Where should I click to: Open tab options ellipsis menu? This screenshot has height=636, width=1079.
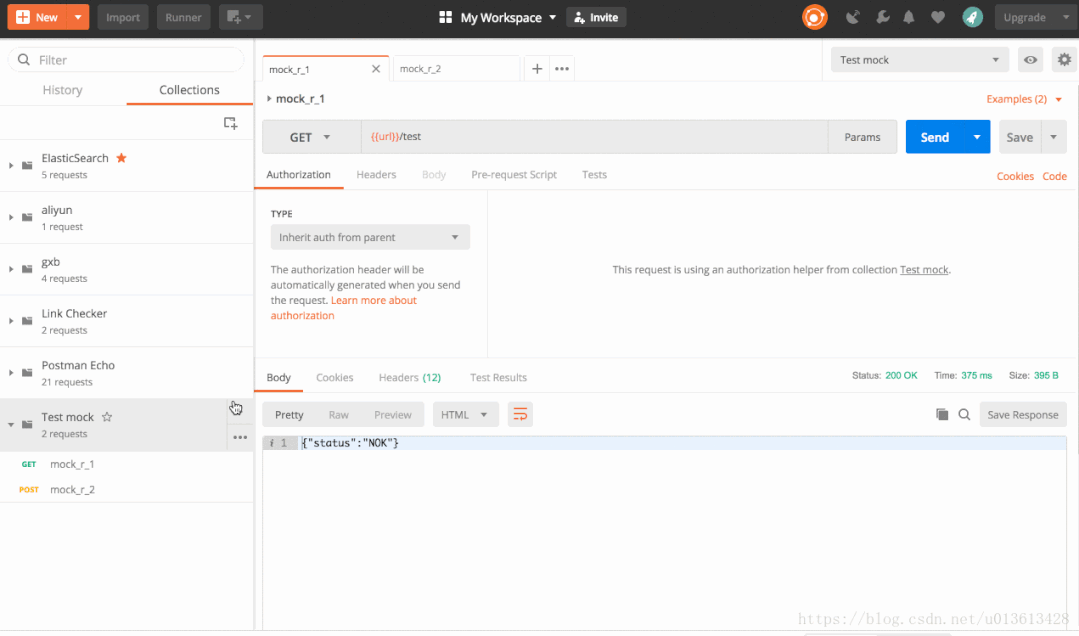coord(562,69)
